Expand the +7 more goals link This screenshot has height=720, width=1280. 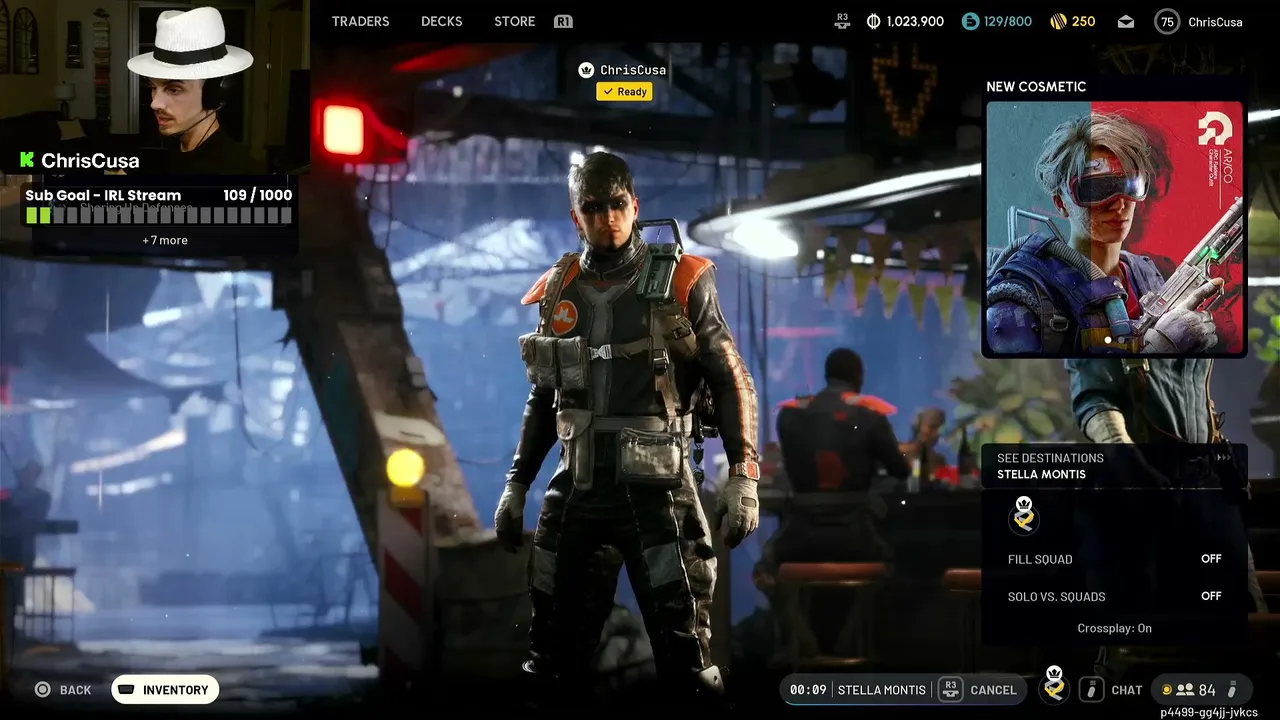[165, 240]
